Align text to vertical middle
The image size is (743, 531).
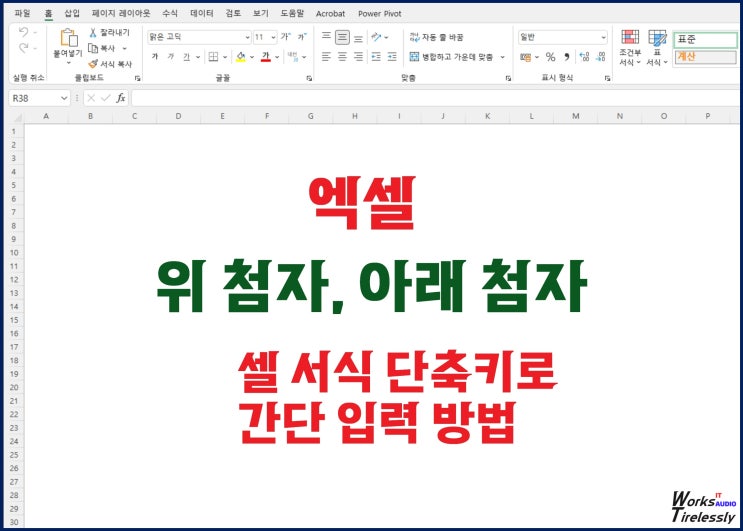(x=342, y=36)
